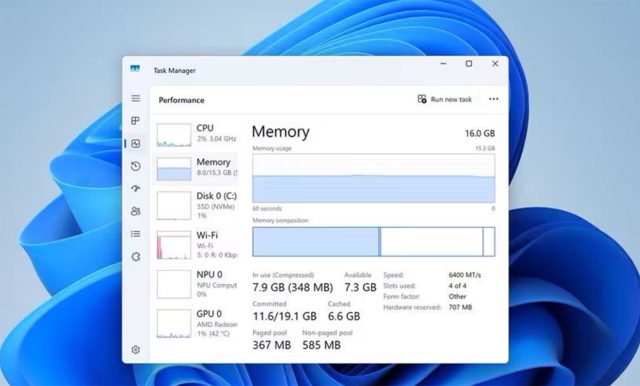Click the Wi-Fi mini graph thumbnail
Screen dimensions: 640x386
click(174, 245)
